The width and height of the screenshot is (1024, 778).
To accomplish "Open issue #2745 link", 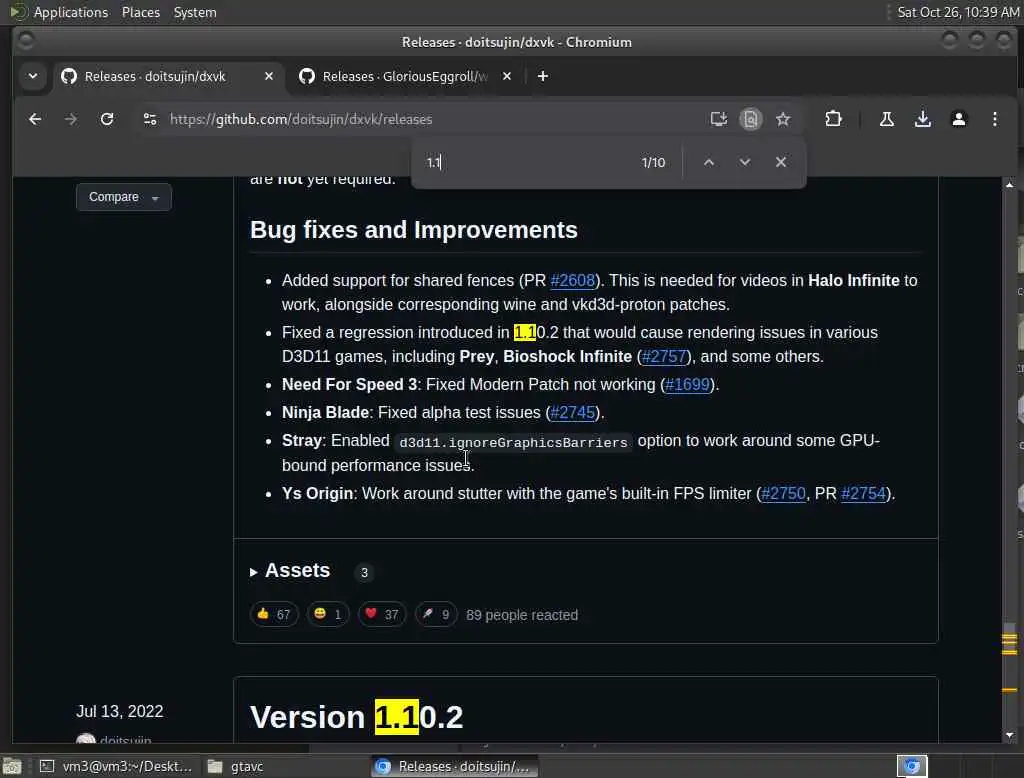I will pos(573,413).
